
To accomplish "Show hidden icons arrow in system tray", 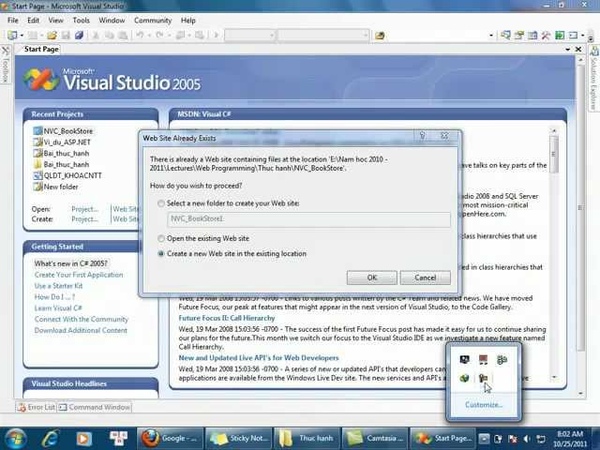I will click(x=484, y=439).
